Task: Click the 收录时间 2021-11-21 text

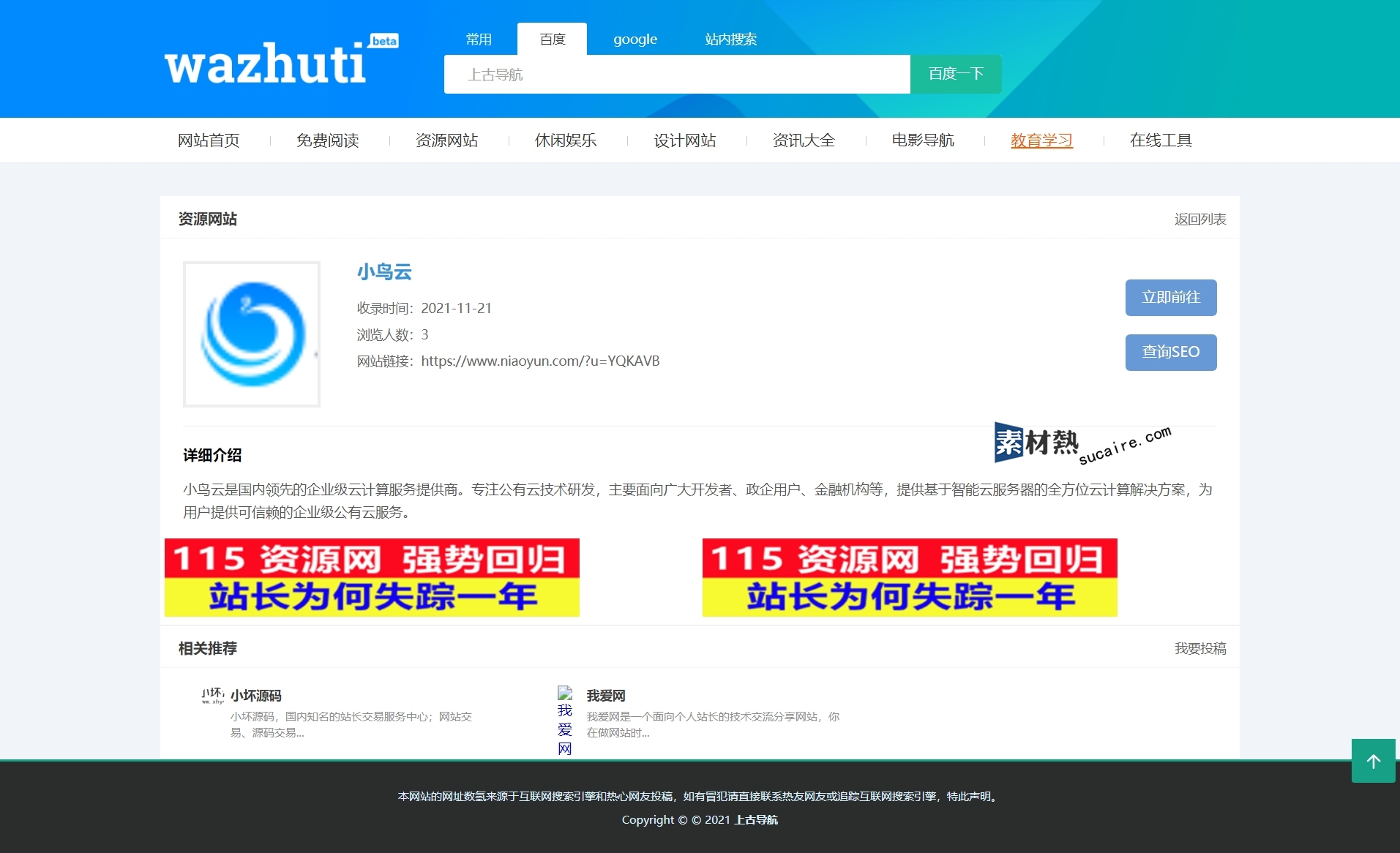Action: tap(424, 309)
